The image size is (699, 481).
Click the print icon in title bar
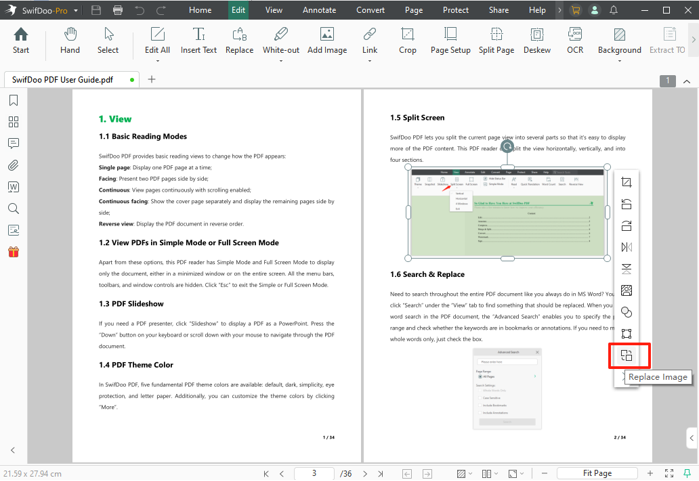(118, 10)
